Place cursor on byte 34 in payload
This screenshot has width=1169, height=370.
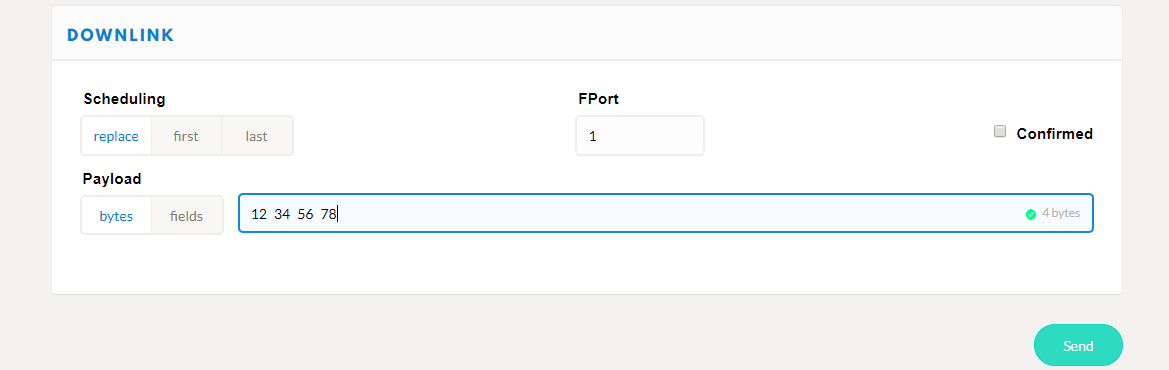point(282,215)
